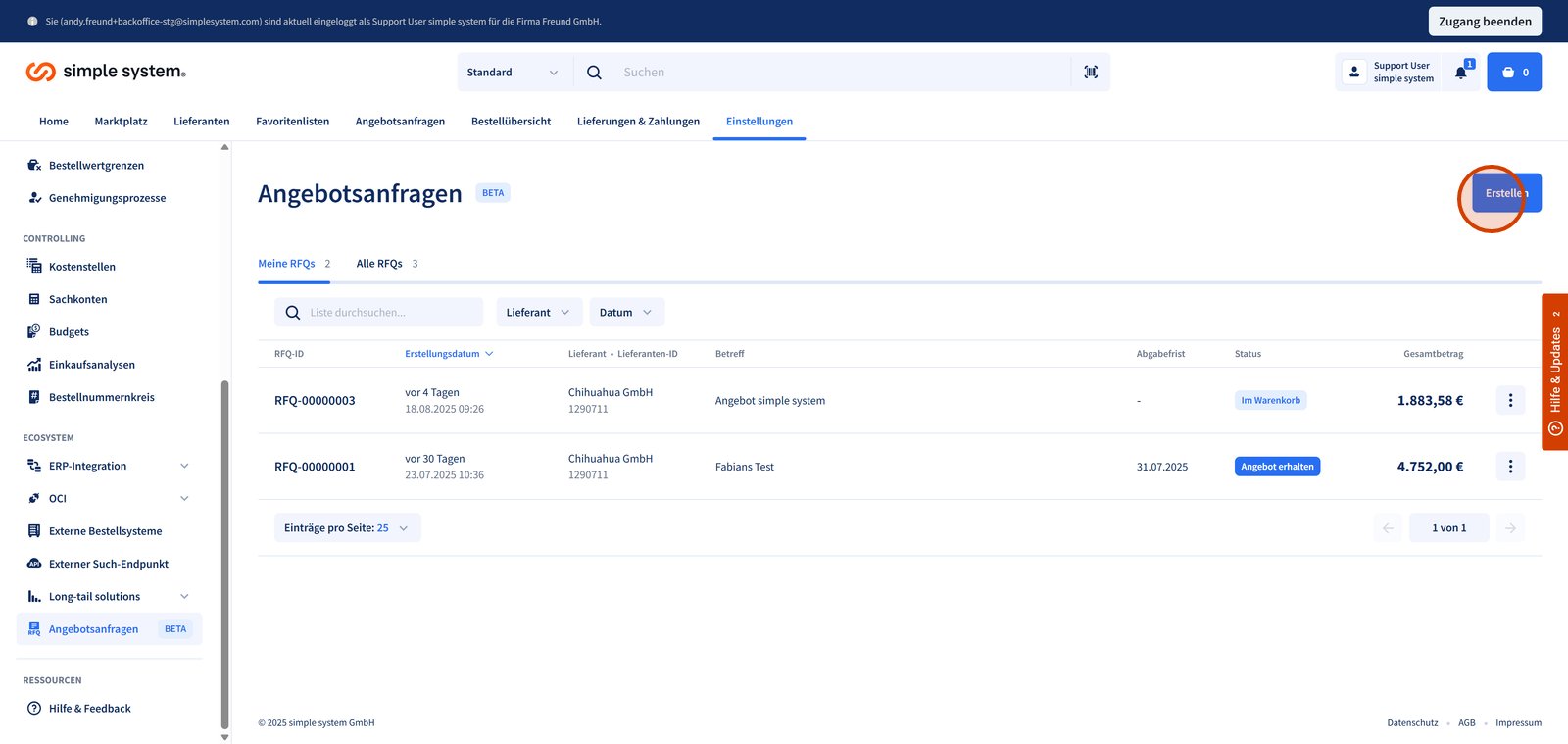This screenshot has height=744, width=1568.
Task: Change the Einträge pro Seite setting
Action: pyautogui.click(x=347, y=528)
